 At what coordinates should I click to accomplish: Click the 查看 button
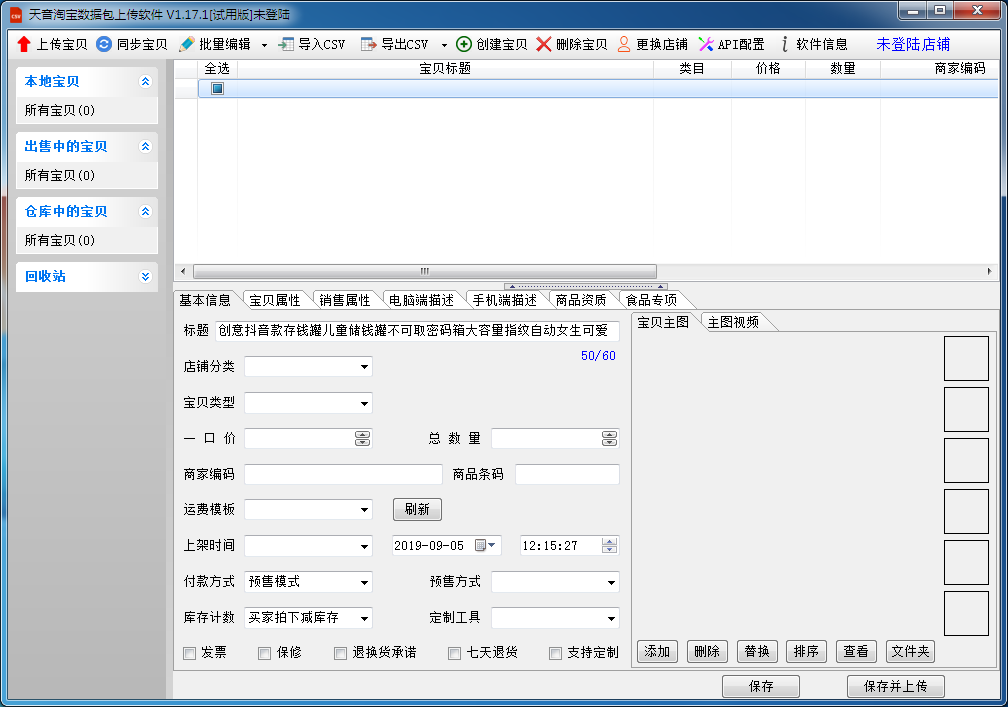tap(856, 652)
